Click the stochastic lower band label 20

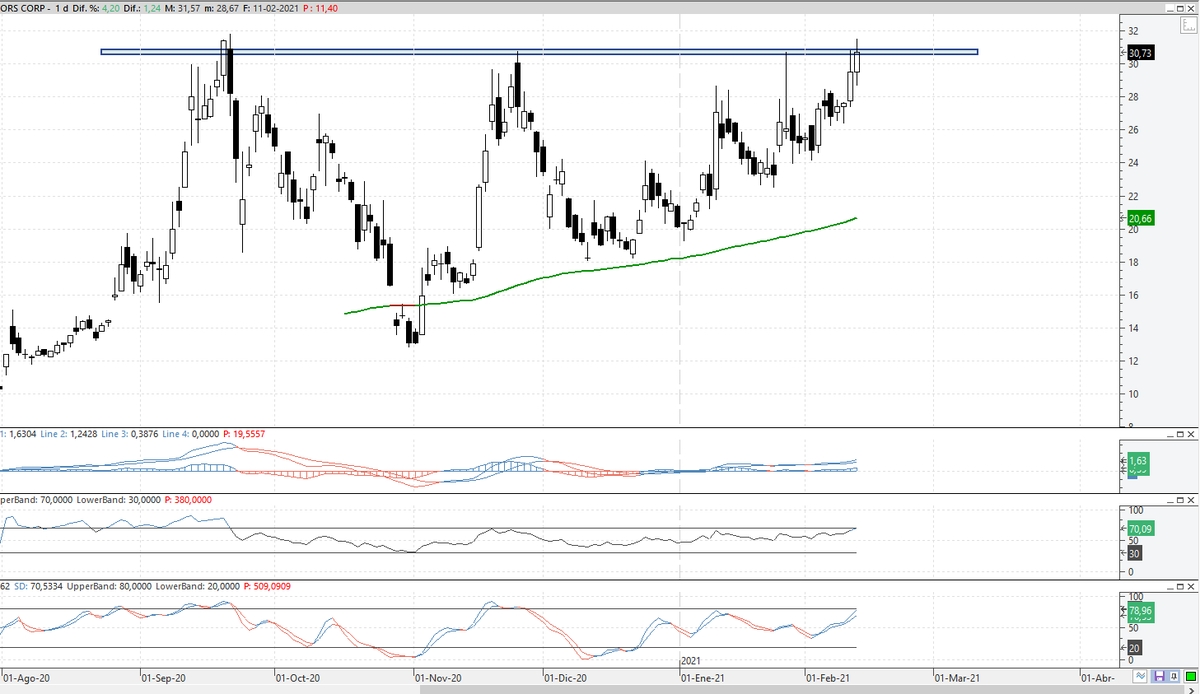pyautogui.click(x=1135, y=648)
